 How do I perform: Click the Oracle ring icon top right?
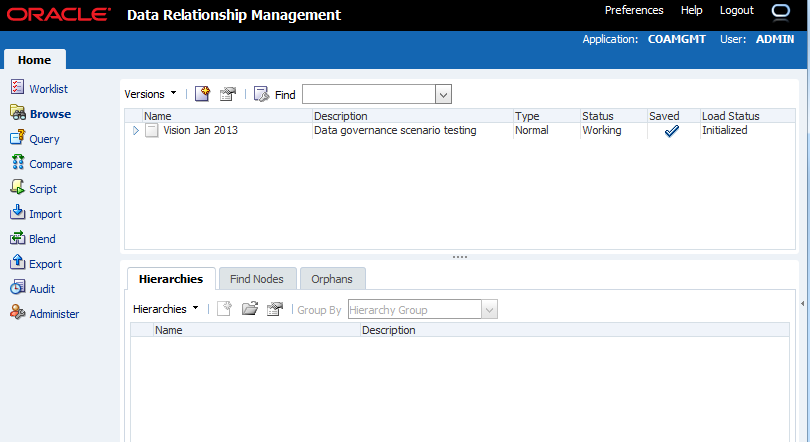(x=781, y=11)
